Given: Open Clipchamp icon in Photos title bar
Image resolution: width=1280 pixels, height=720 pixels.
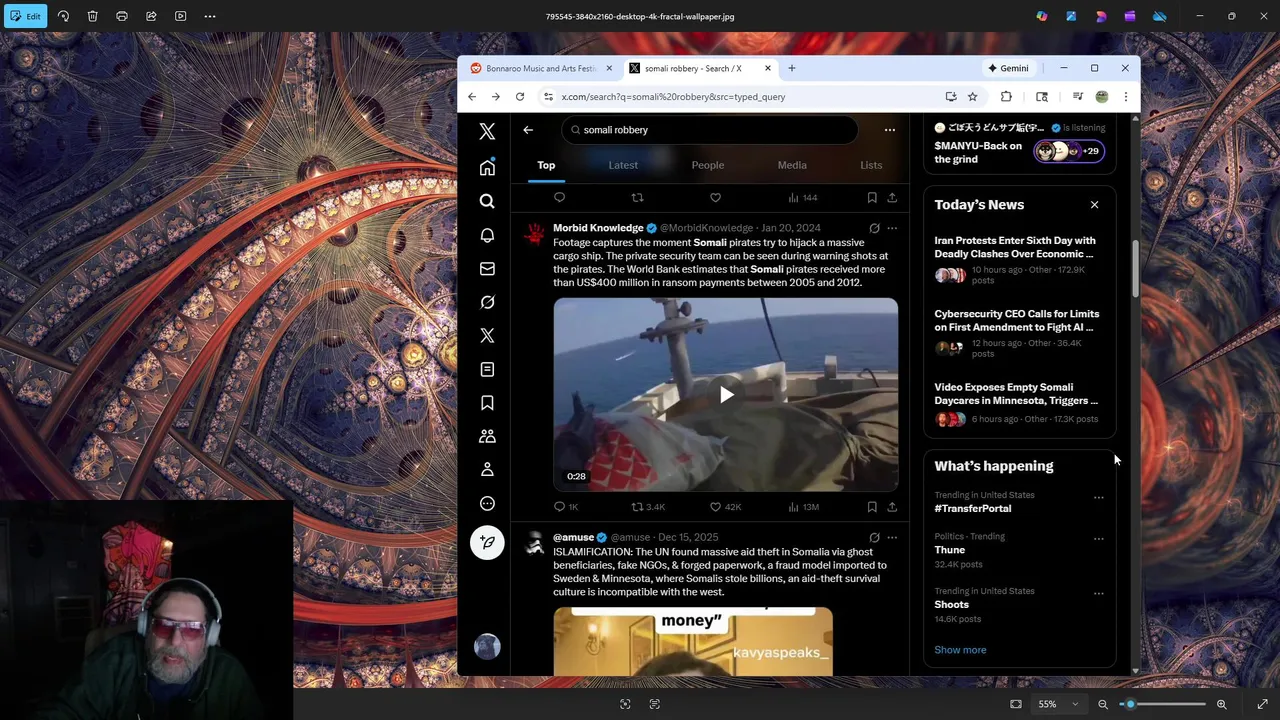Looking at the screenshot, I should coord(1130,16).
